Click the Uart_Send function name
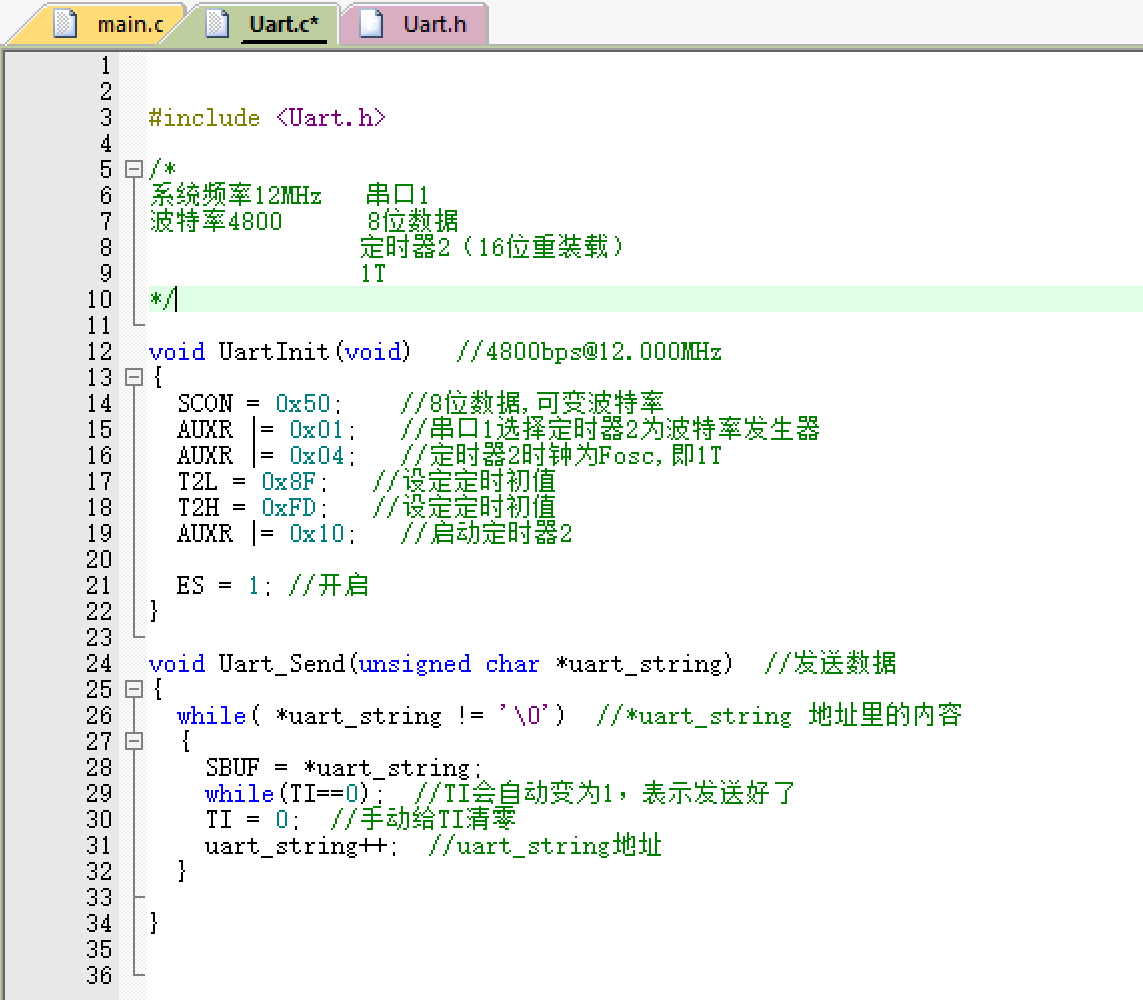 tap(281, 664)
